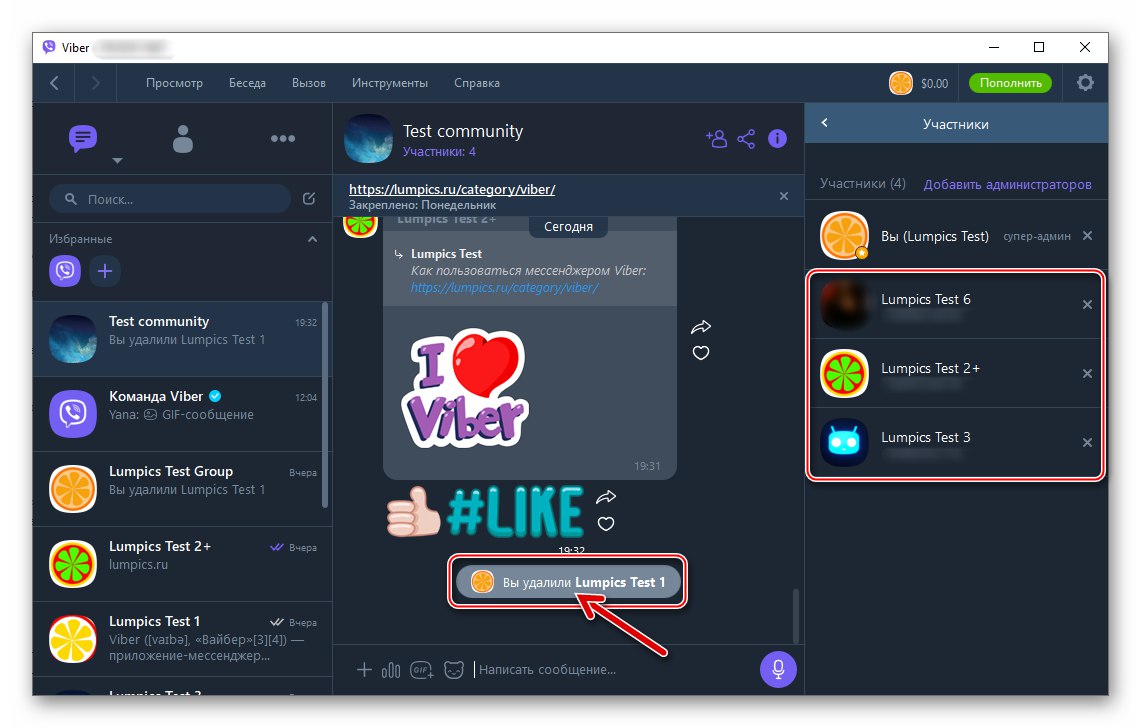The width and height of the screenshot is (1141, 728).
Task: Click the Test community avatar in header
Action: (368, 138)
